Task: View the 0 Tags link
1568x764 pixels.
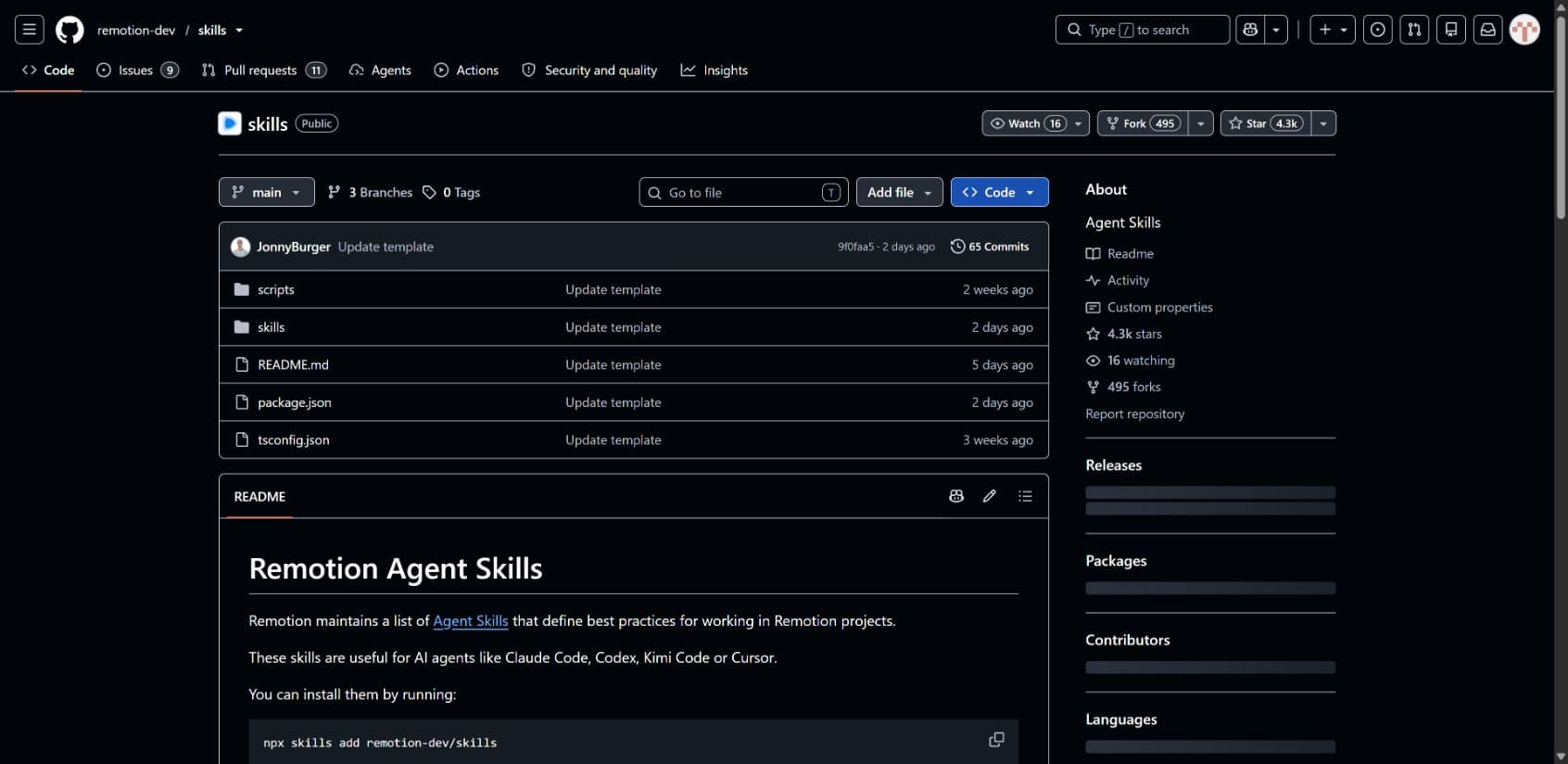Action: (451, 192)
